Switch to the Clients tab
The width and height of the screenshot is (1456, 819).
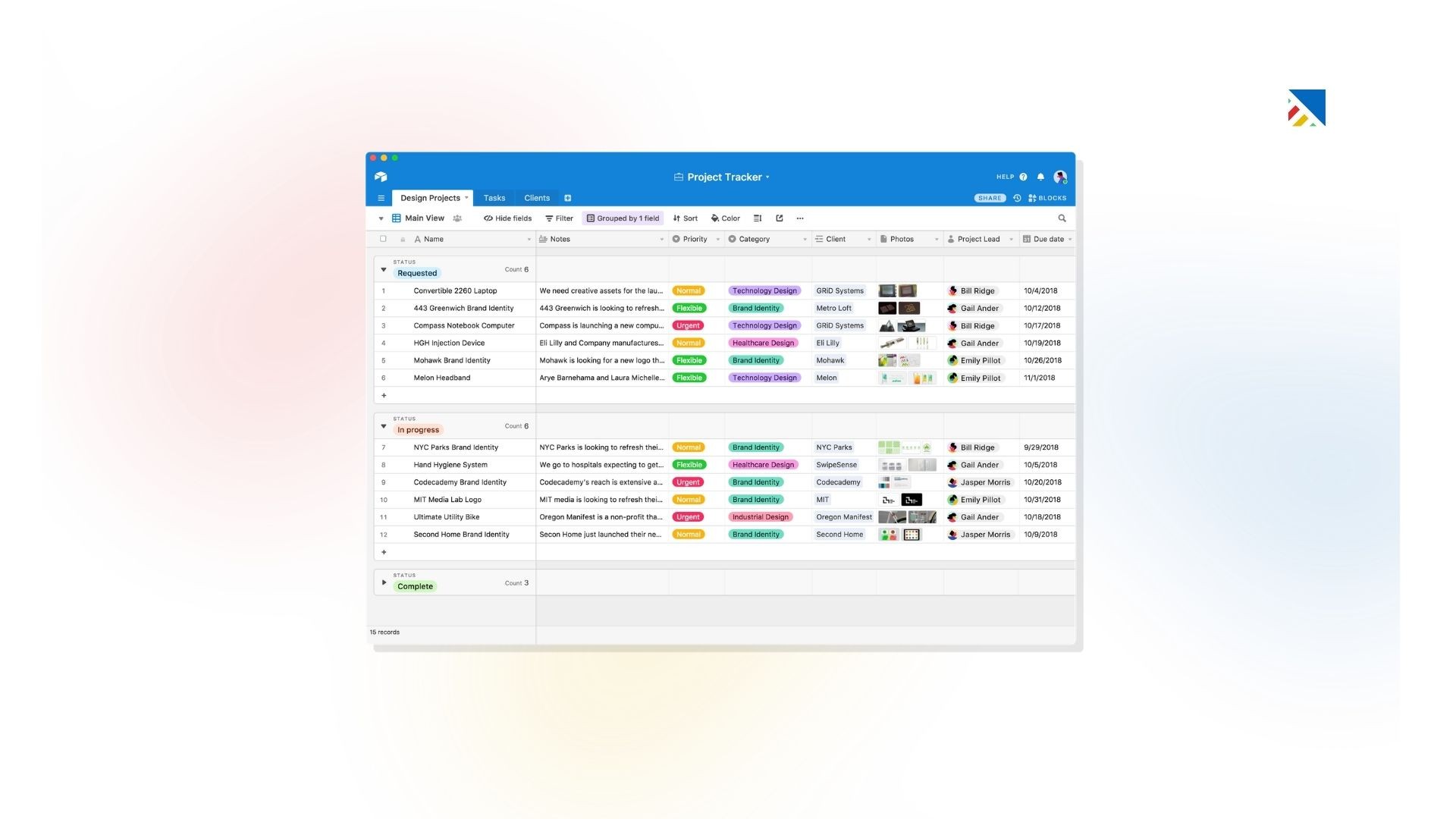536,198
